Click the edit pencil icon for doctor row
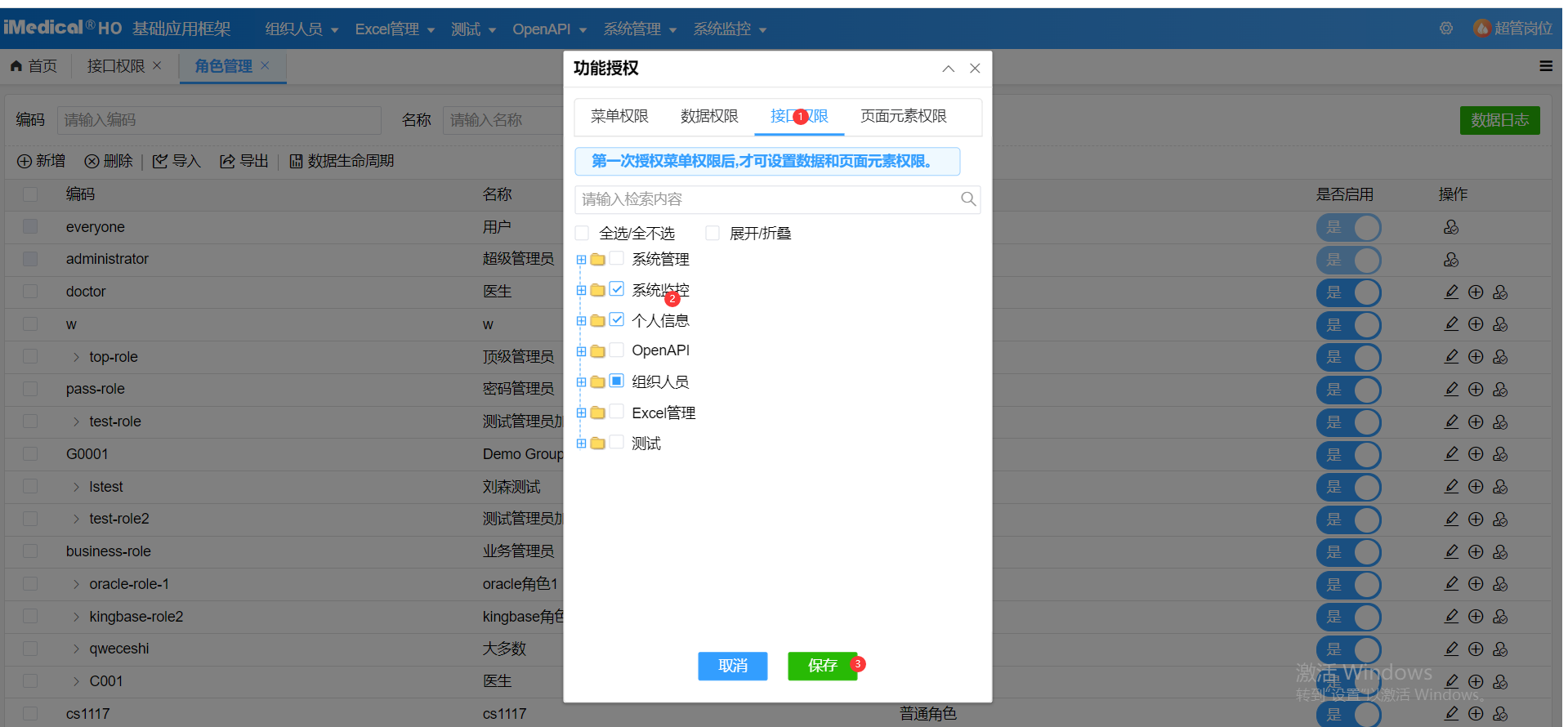The image size is (1568, 727). 1451,292
